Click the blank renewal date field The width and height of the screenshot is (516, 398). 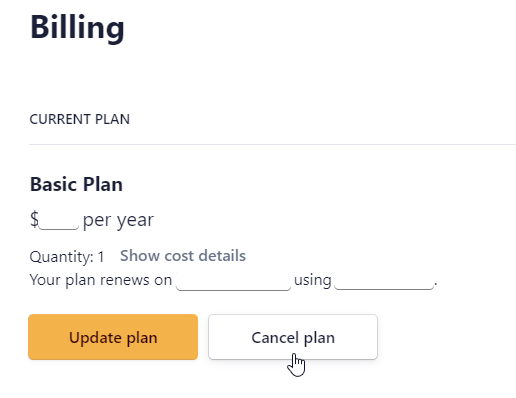point(233,280)
